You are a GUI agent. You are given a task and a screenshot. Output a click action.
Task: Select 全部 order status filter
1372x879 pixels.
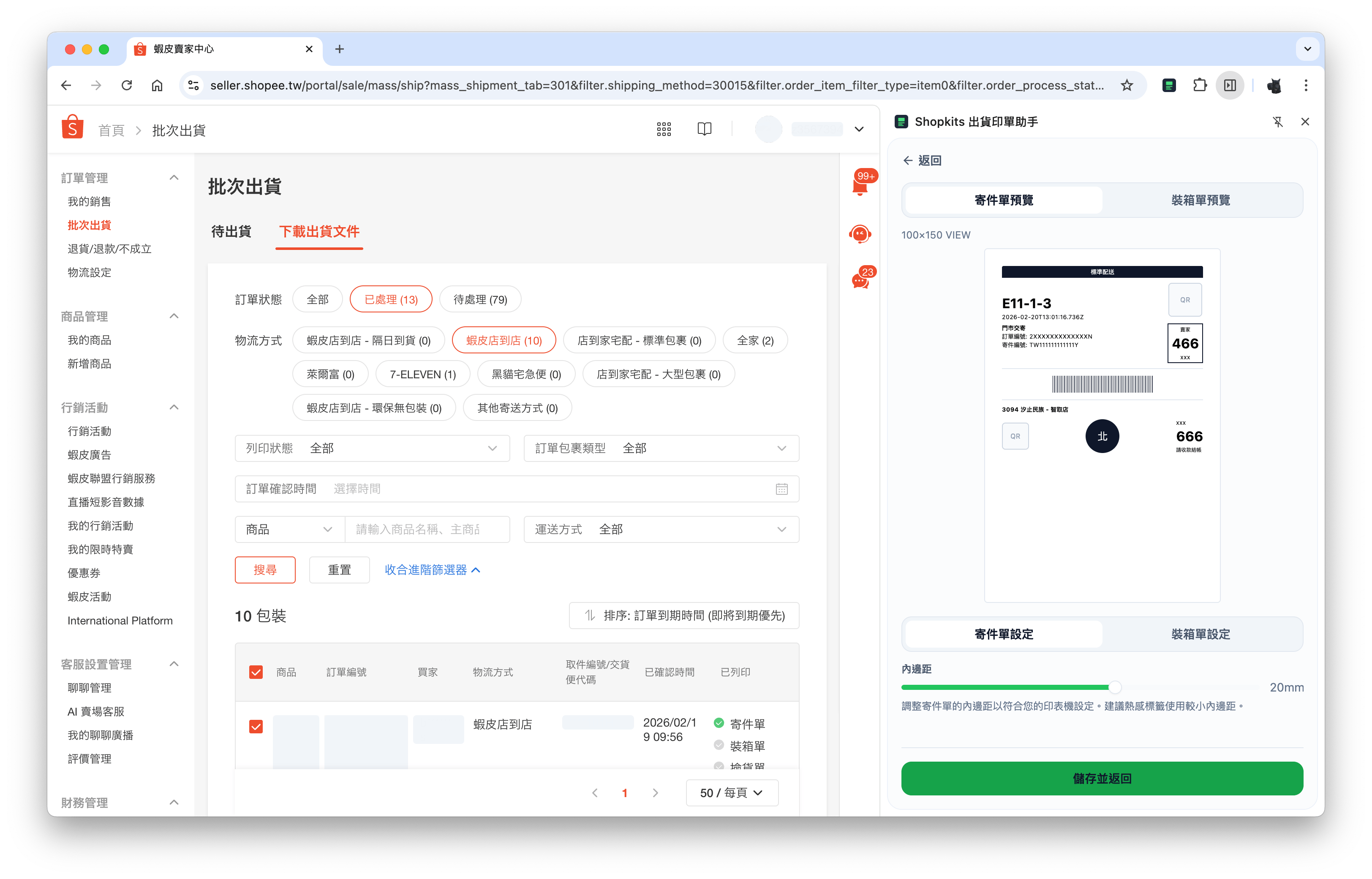click(318, 300)
